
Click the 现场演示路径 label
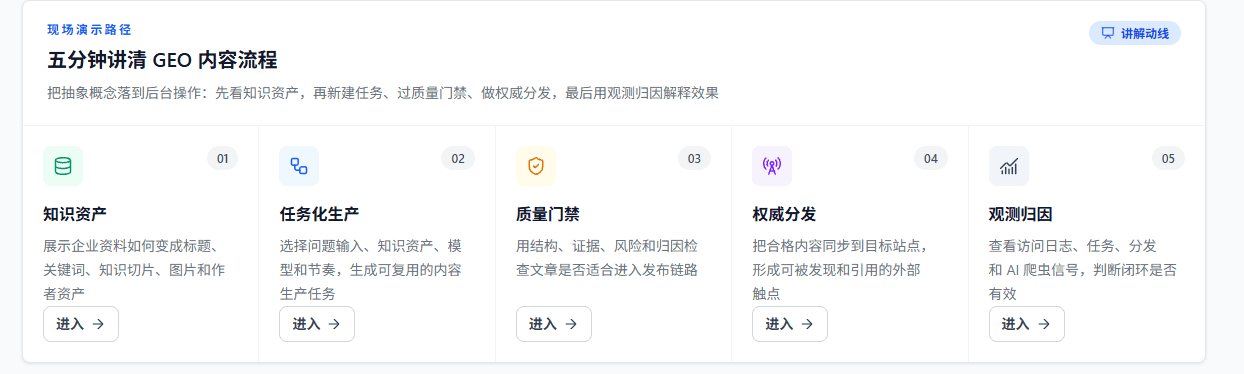(89, 30)
